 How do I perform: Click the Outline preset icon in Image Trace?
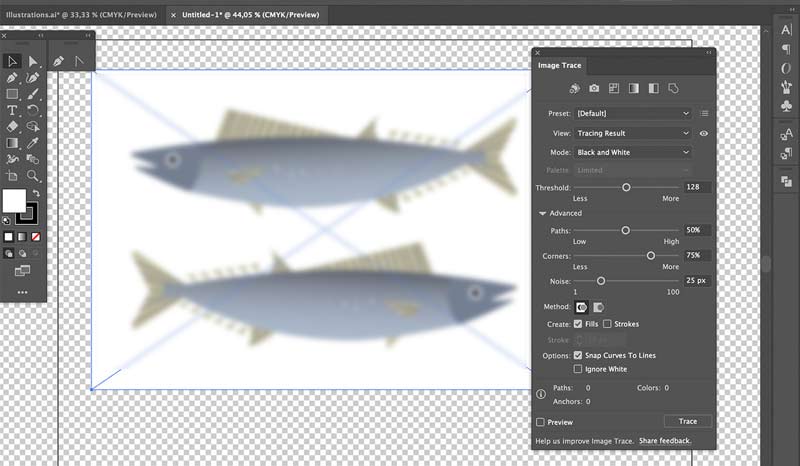pos(673,89)
